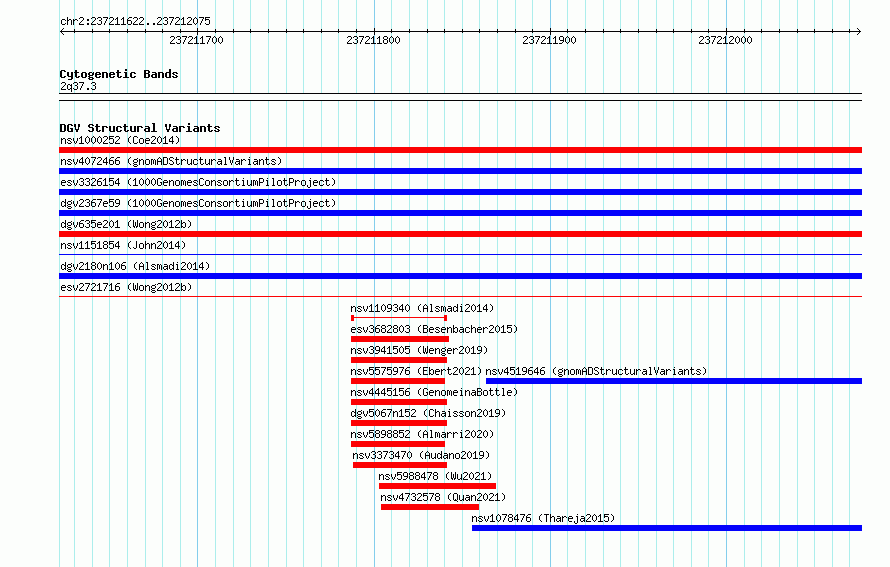Open esv2721716 (Wong2012b) variant label
The height and width of the screenshot is (567, 890).
tap(126, 287)
